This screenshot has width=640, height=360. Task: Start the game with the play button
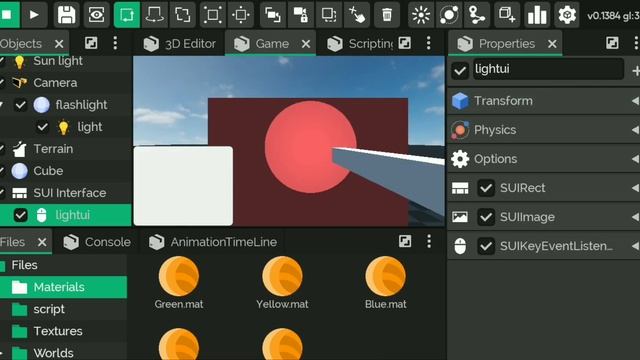[35, 15]
